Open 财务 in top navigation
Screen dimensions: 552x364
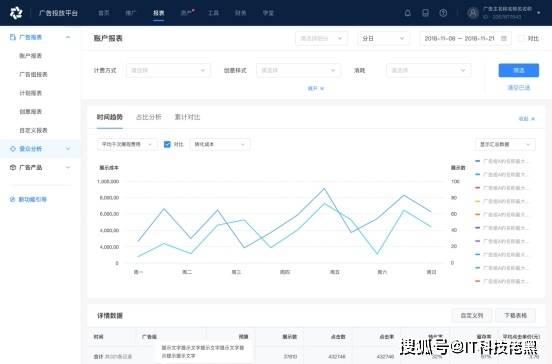pyautogui.click(x=240, y=13)
